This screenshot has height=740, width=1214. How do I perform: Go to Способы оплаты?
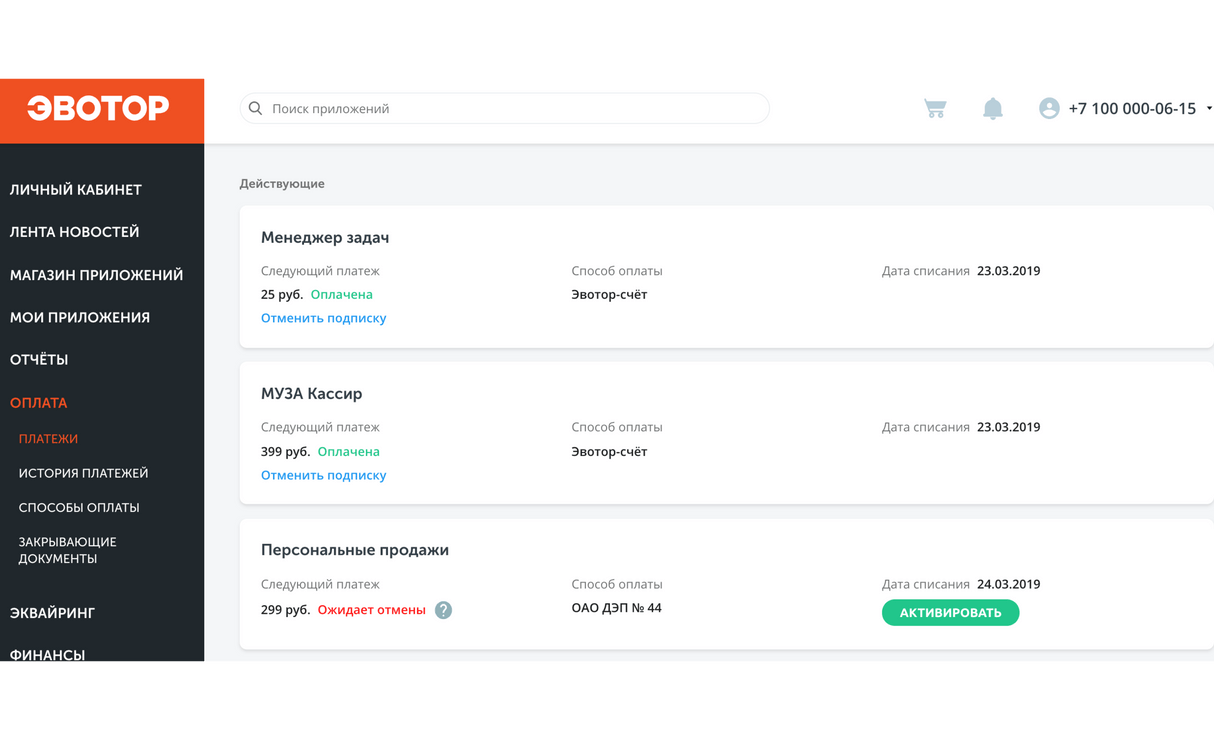79,508
